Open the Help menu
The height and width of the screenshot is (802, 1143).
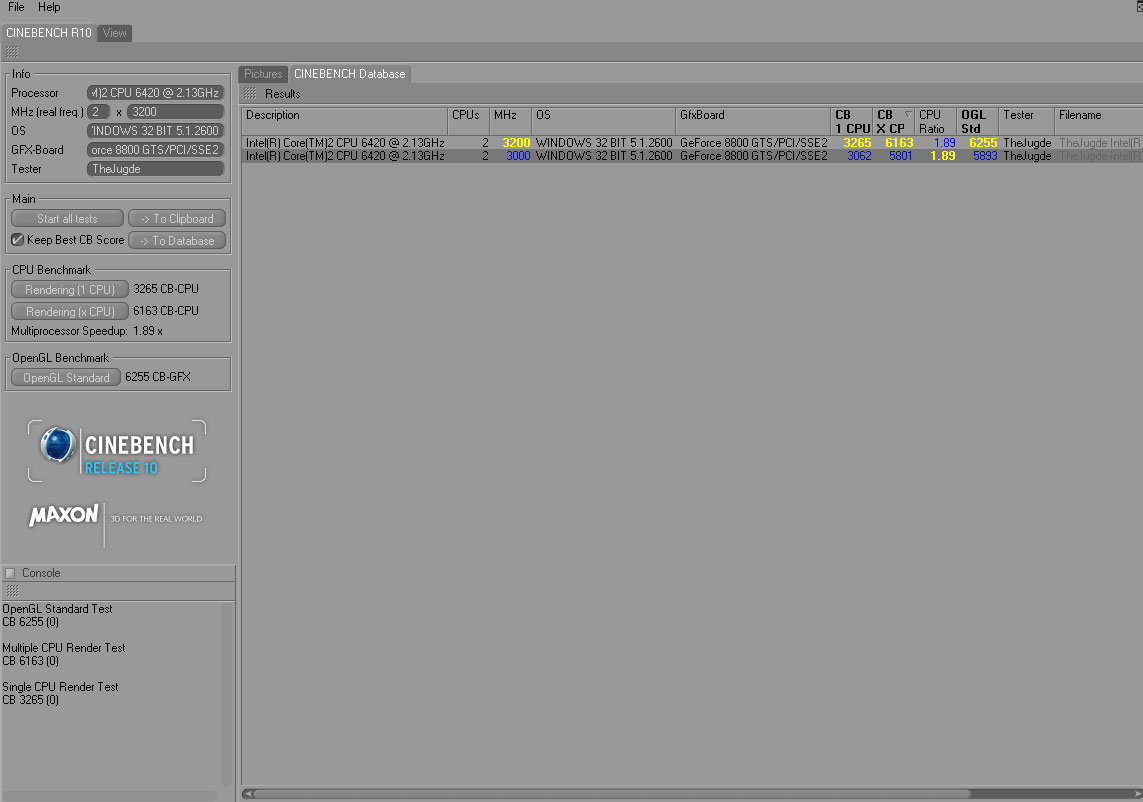(x=49, y=7)
